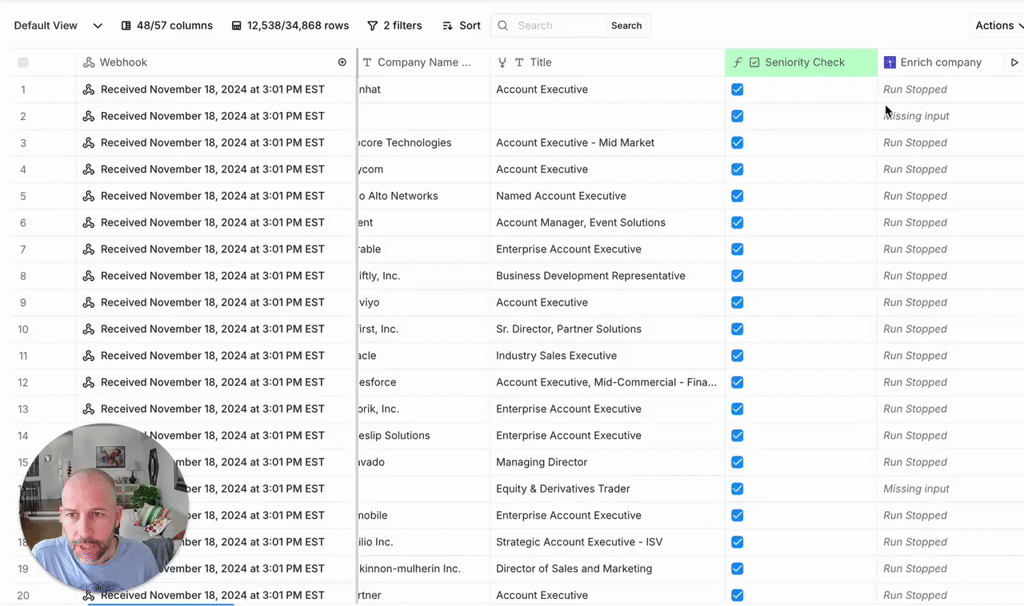Click the Run Stopped status in row 3

pyautogui.click(x=915, y=143)
